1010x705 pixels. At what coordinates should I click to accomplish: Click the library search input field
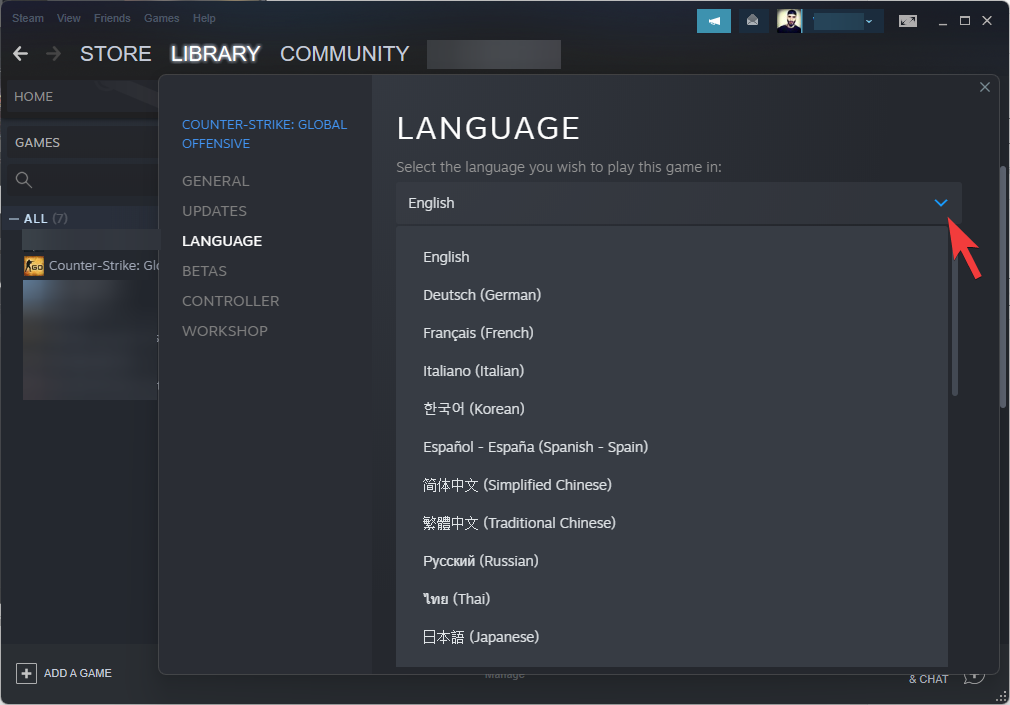82,180
